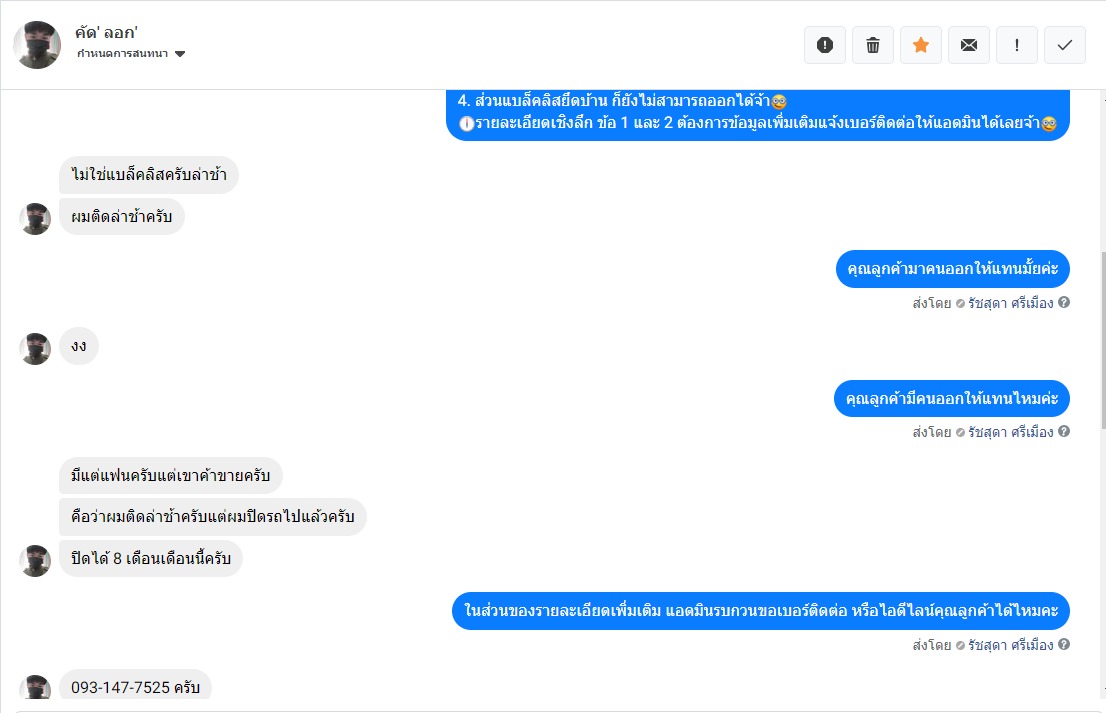Delete conversation using trash can icon
Screen dimensions: 1106x713
pos(873,45)
